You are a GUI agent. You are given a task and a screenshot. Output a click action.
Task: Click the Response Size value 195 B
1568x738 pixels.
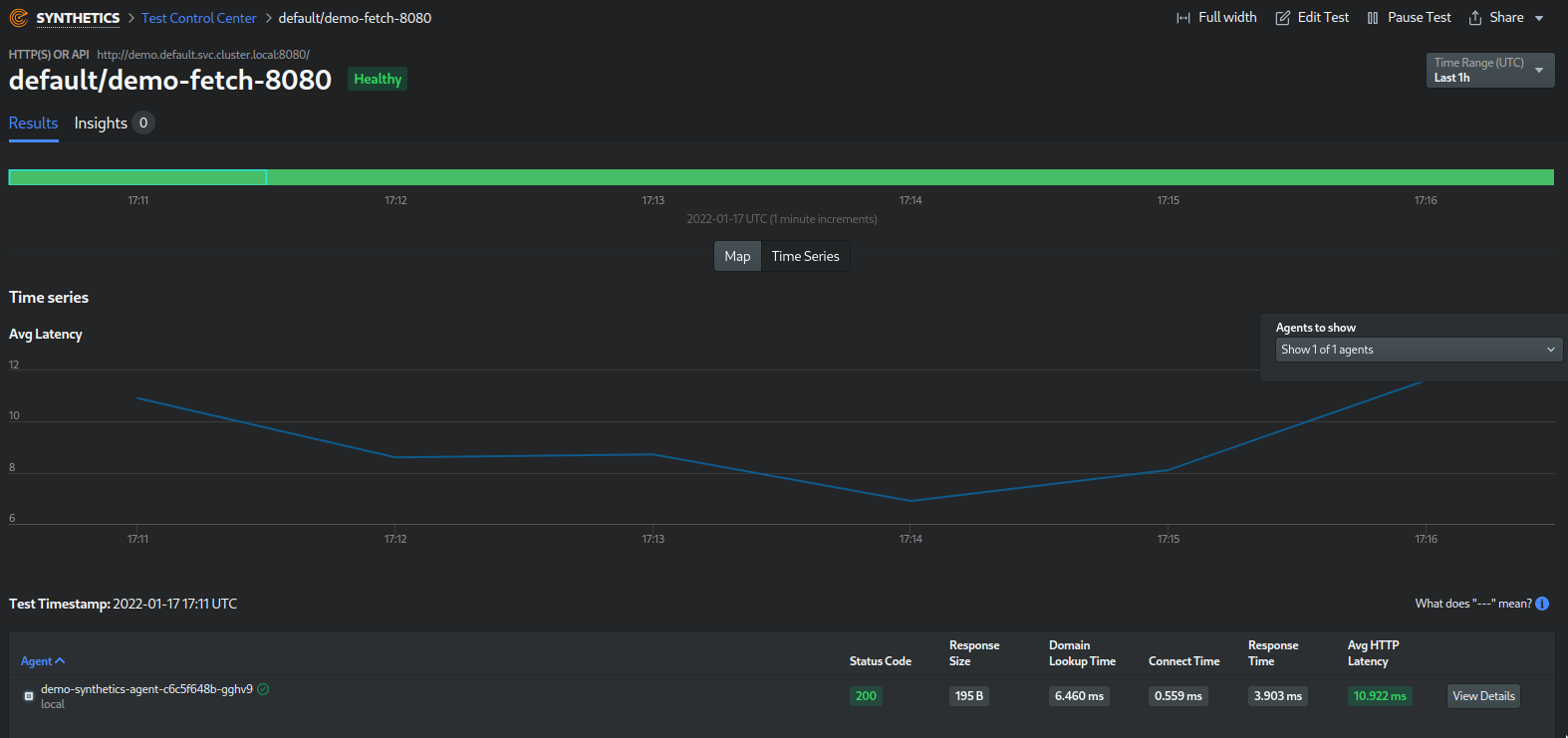pyautogui.click(x=969, y=696)
